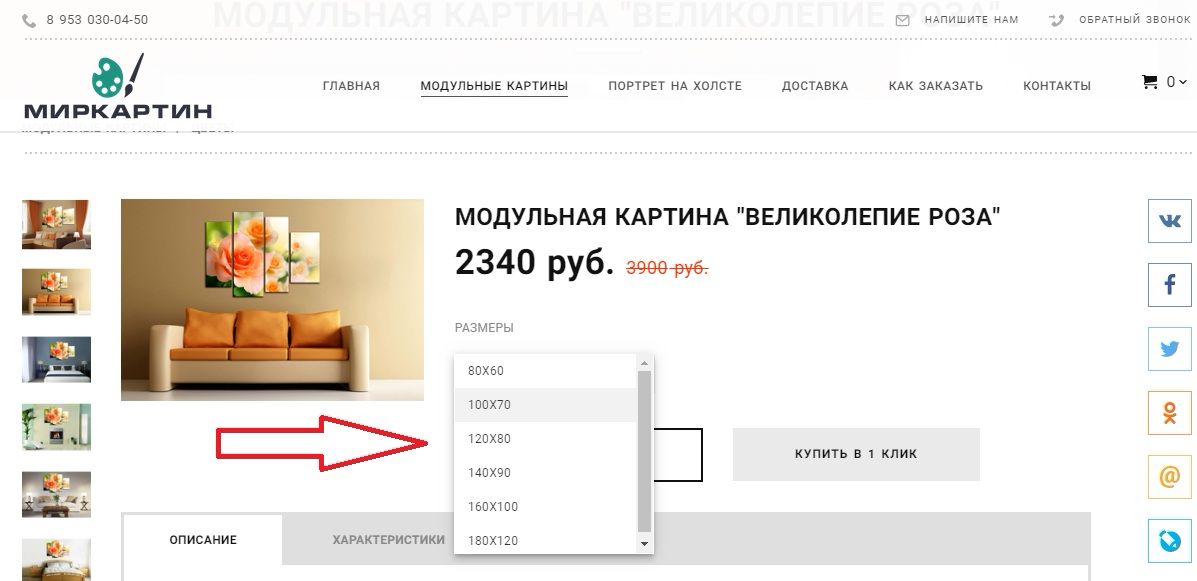This screenshot has height=581, width=1197.
Task: Expand cart chevron next to 0
Action: coord(1183,82)
